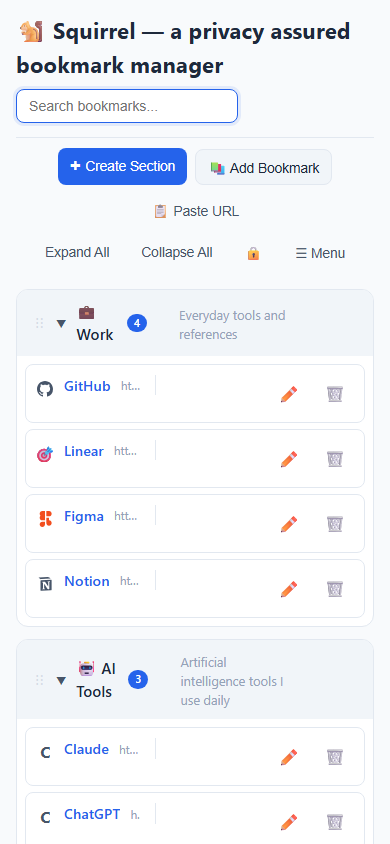Open the Figma bookmark link
Viewport: 390px width, 844px height.
point(84,516)
